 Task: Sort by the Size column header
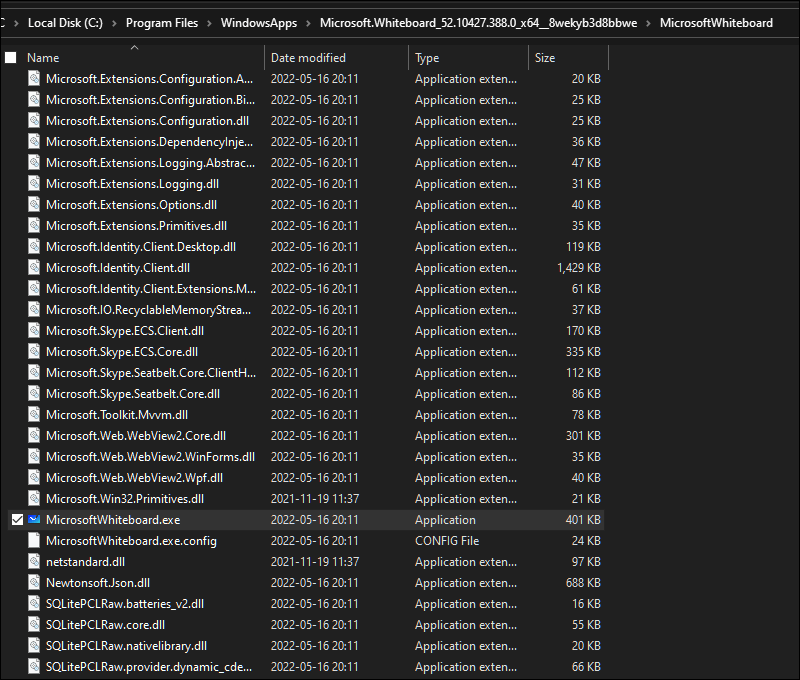[545, 58]
